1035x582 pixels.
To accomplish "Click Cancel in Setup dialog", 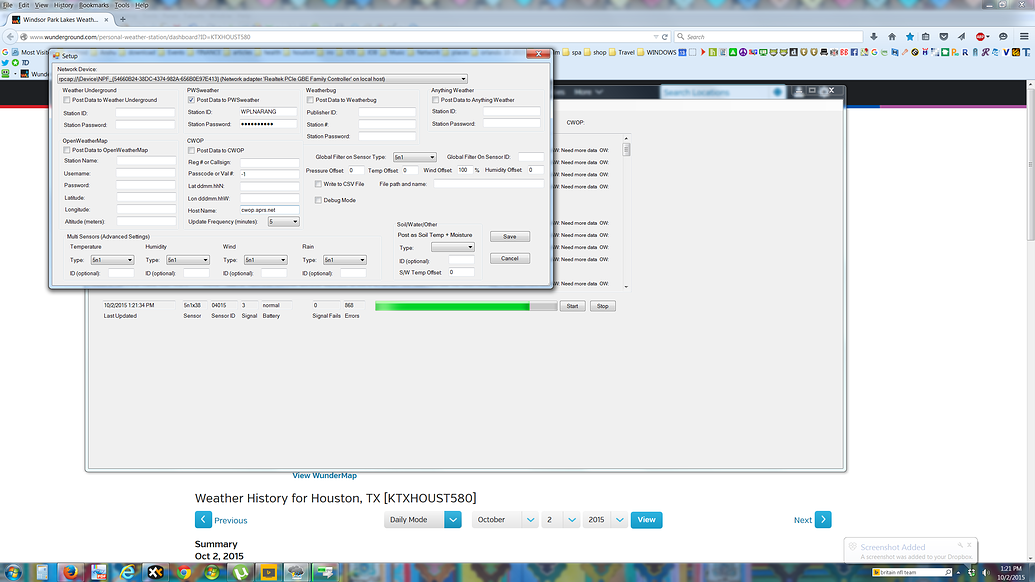I will pos(510,259).
